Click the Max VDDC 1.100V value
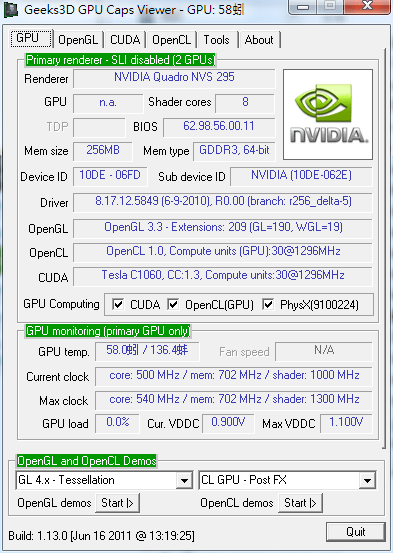Image resolution: width=393 pixels, height=553 pixels. click(346, 423)
